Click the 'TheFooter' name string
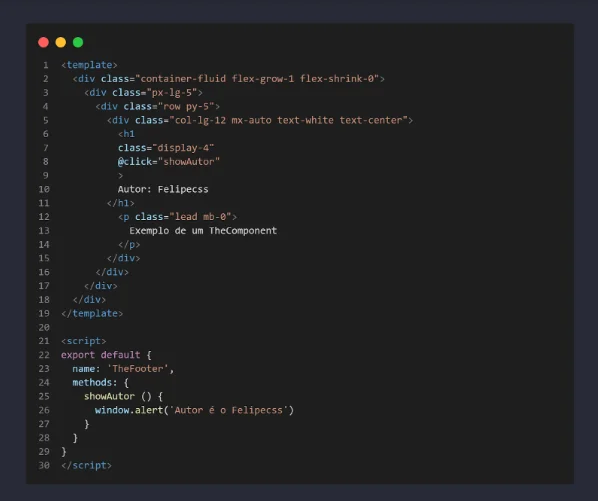Image resolution: width=598 pixels, height=501 pixels. (138, 369)
